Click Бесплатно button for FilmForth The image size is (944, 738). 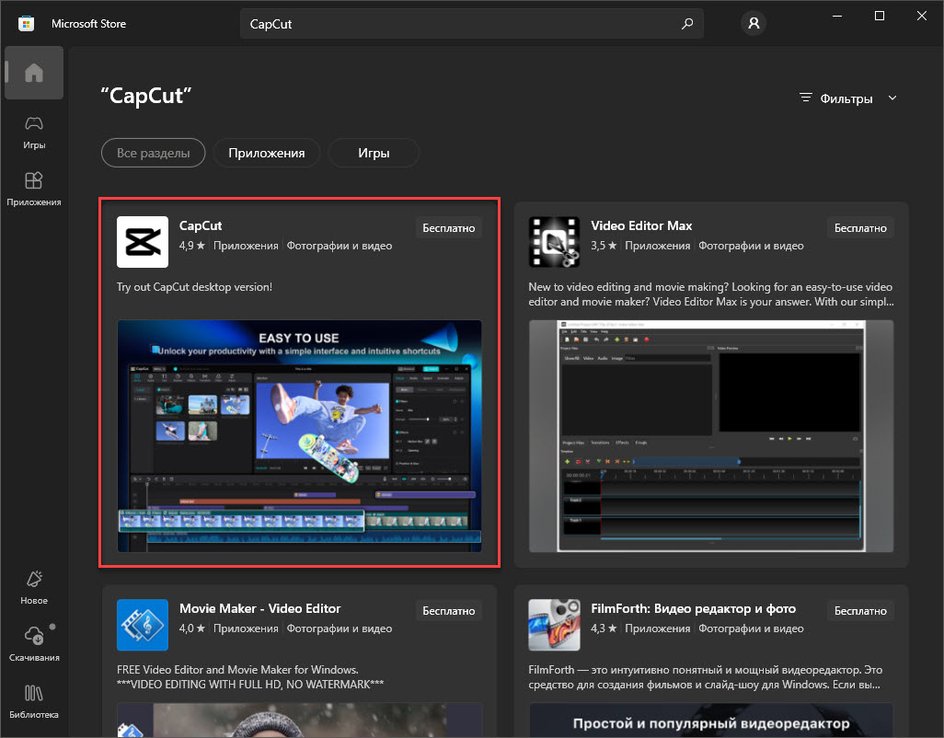click(860, 611)
